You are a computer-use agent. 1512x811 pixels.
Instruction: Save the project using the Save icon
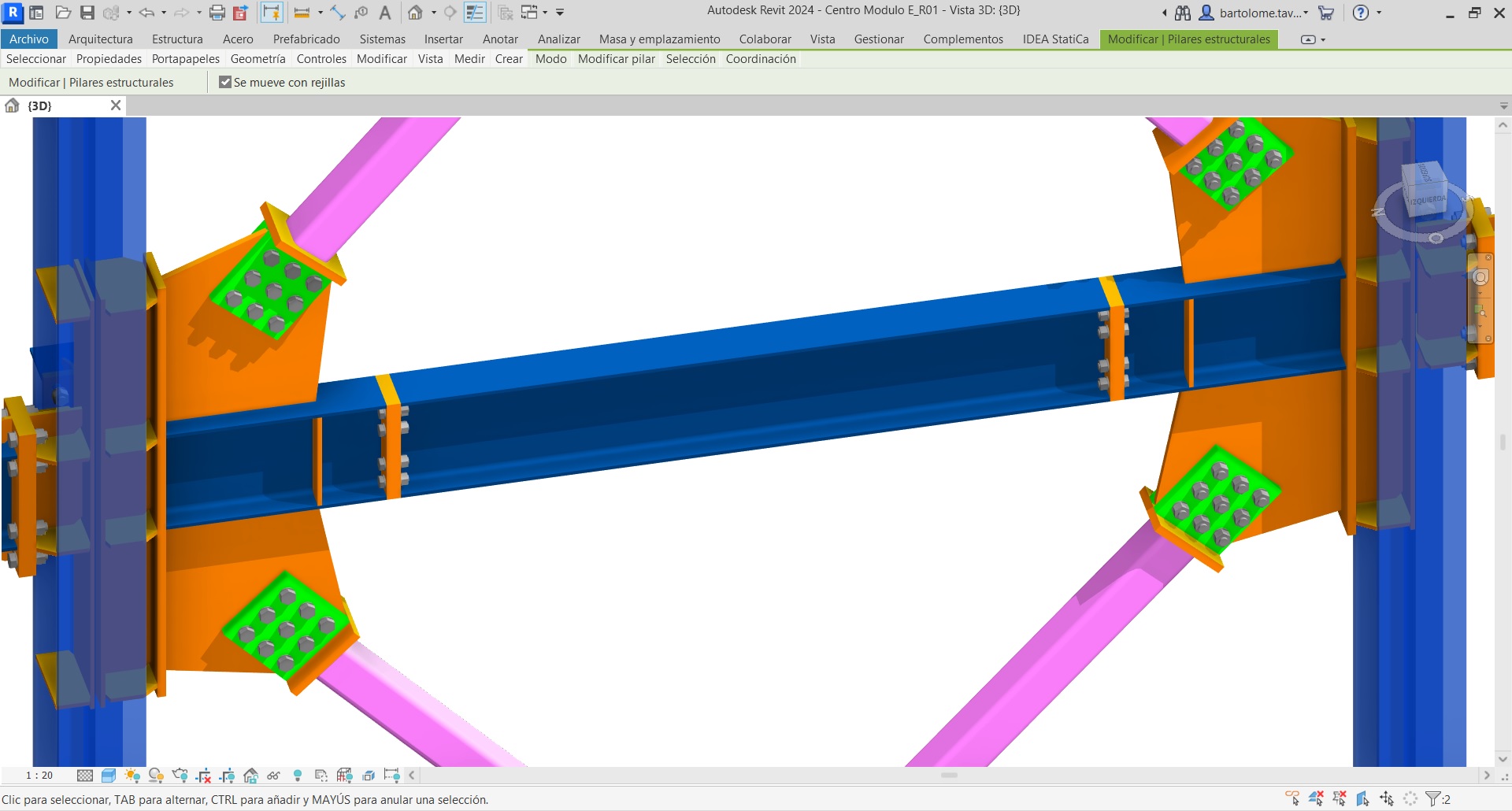87,13
